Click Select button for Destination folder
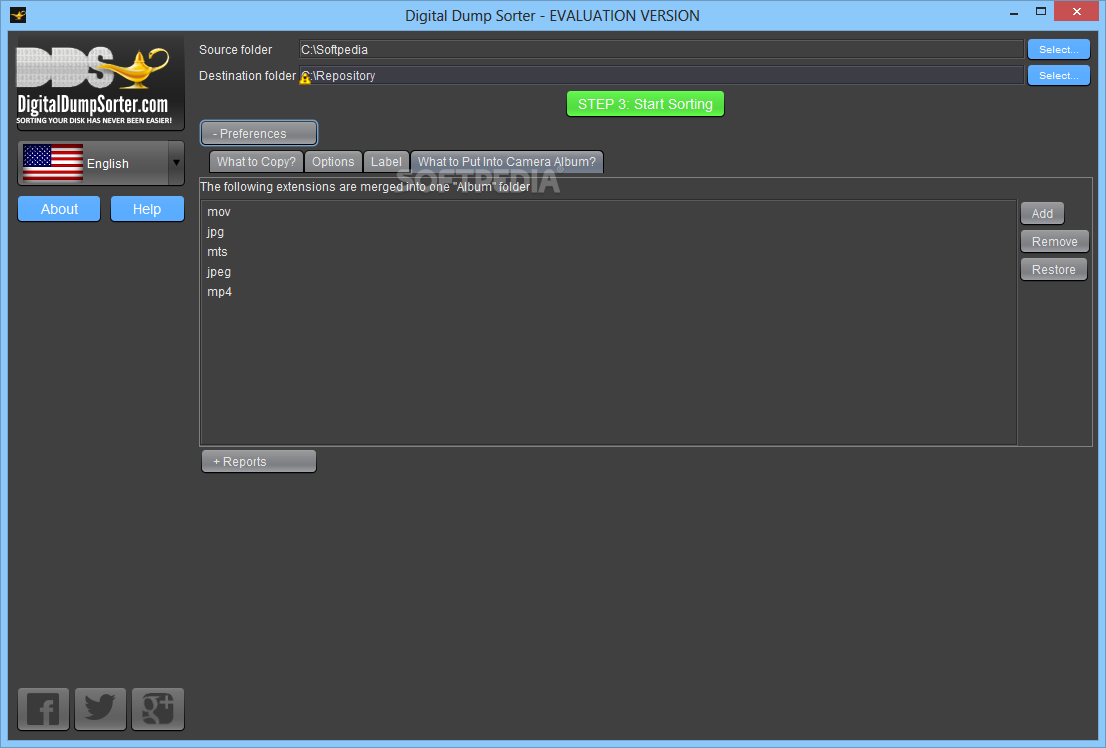 click(x=1058, y=76)
